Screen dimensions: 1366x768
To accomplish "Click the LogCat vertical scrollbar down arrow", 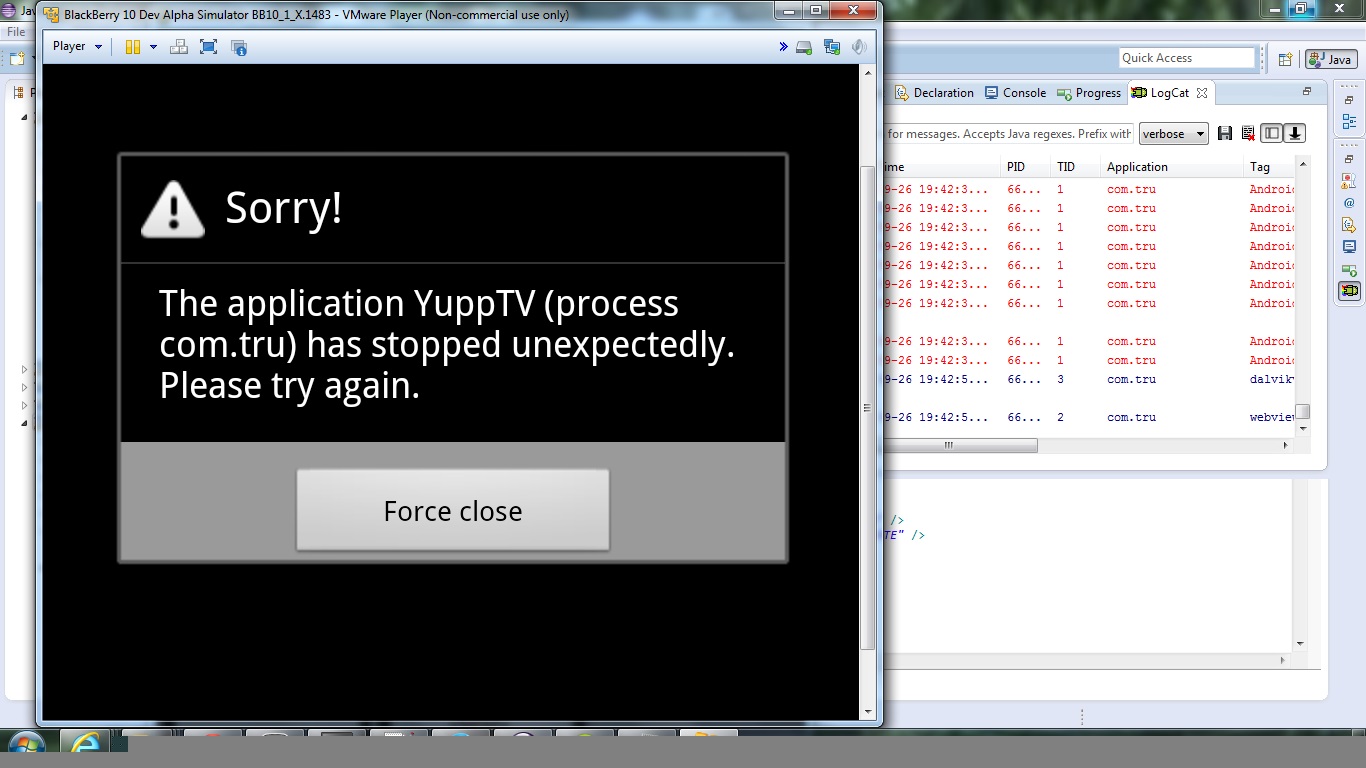I will click(x=1303, y=428).
